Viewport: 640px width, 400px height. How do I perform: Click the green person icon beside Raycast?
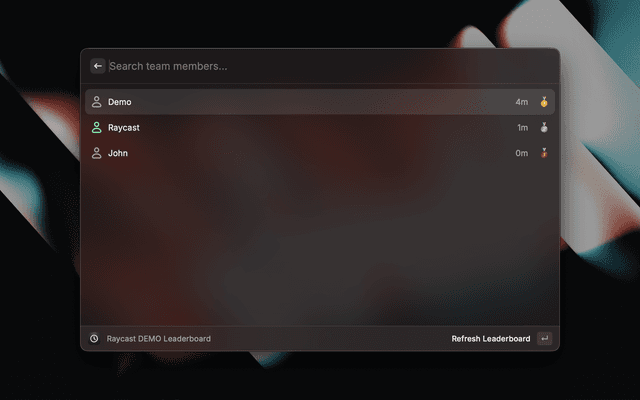coord(97,128)
